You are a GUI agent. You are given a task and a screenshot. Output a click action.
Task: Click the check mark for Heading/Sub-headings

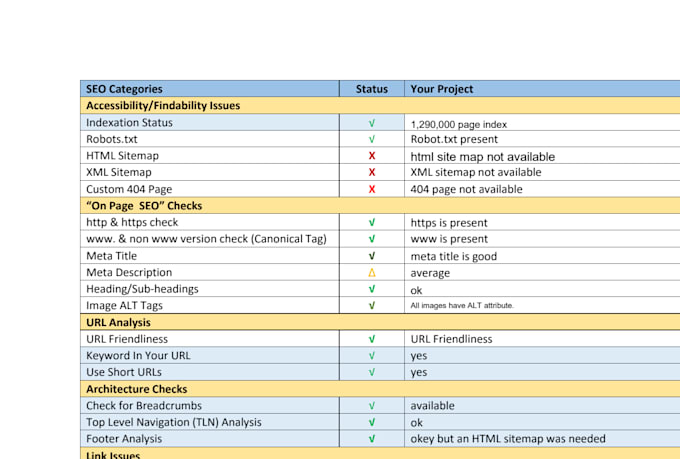click(372, 289)
